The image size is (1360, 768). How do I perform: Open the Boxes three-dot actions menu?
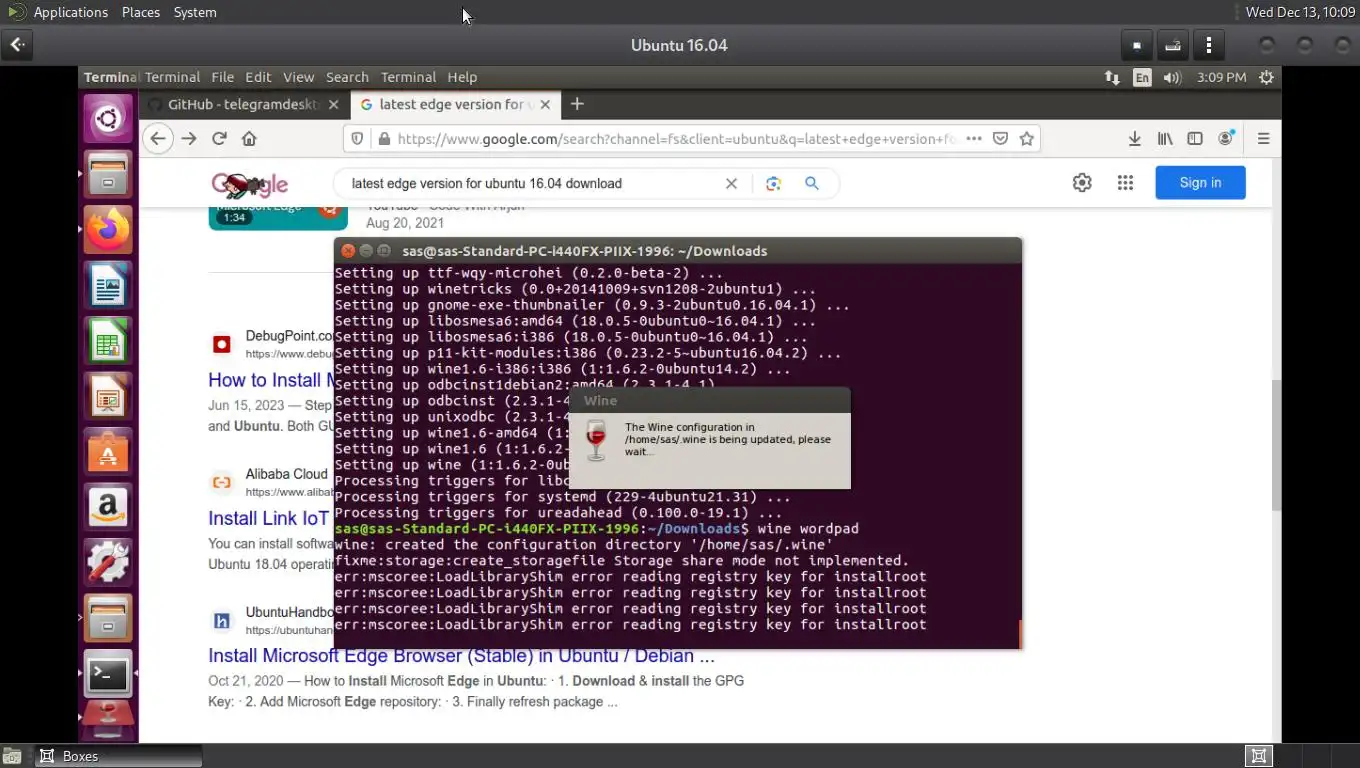[x=1209, y=45]
